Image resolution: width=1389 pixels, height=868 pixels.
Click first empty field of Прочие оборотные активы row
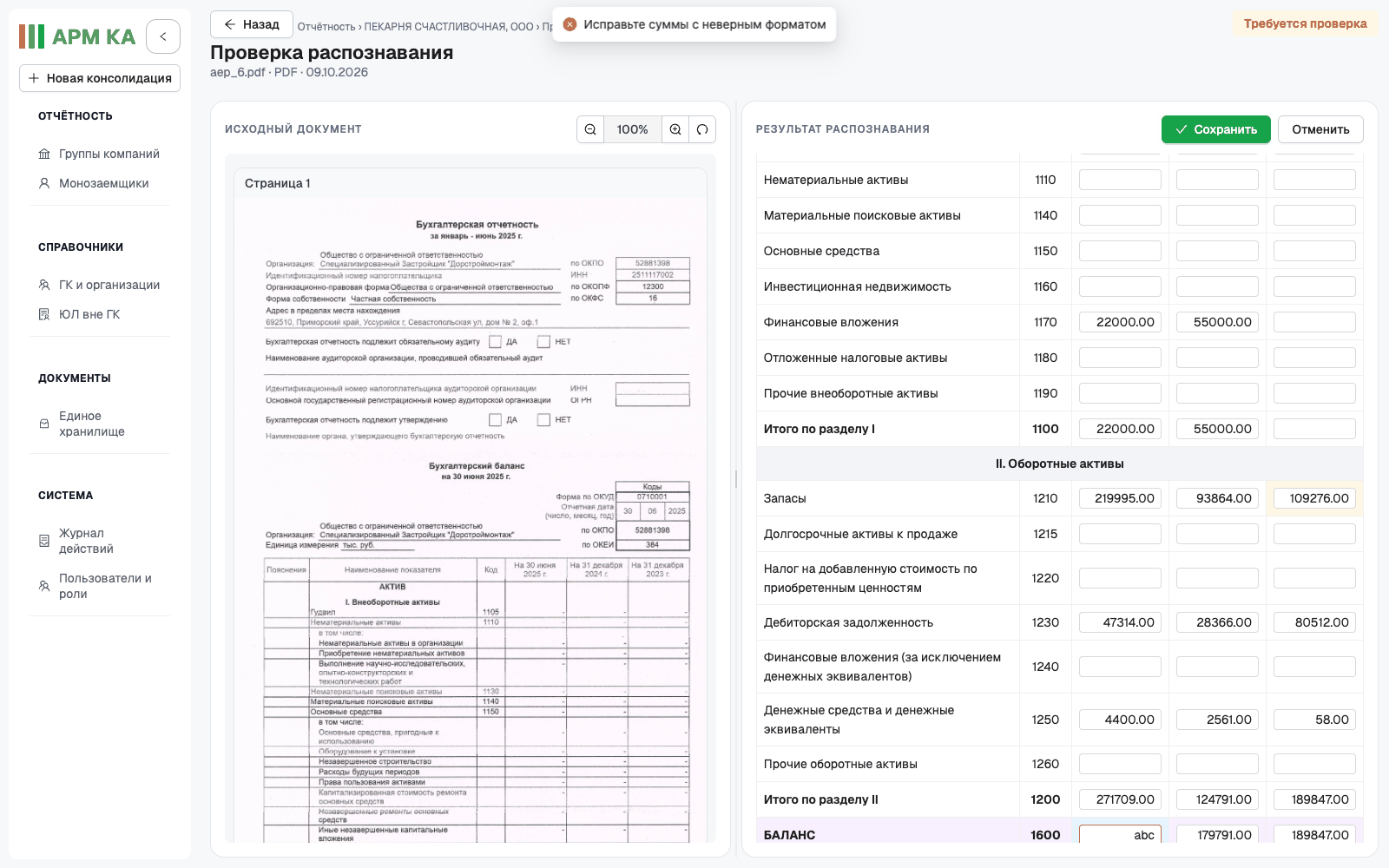click(x=1120, y=764)
